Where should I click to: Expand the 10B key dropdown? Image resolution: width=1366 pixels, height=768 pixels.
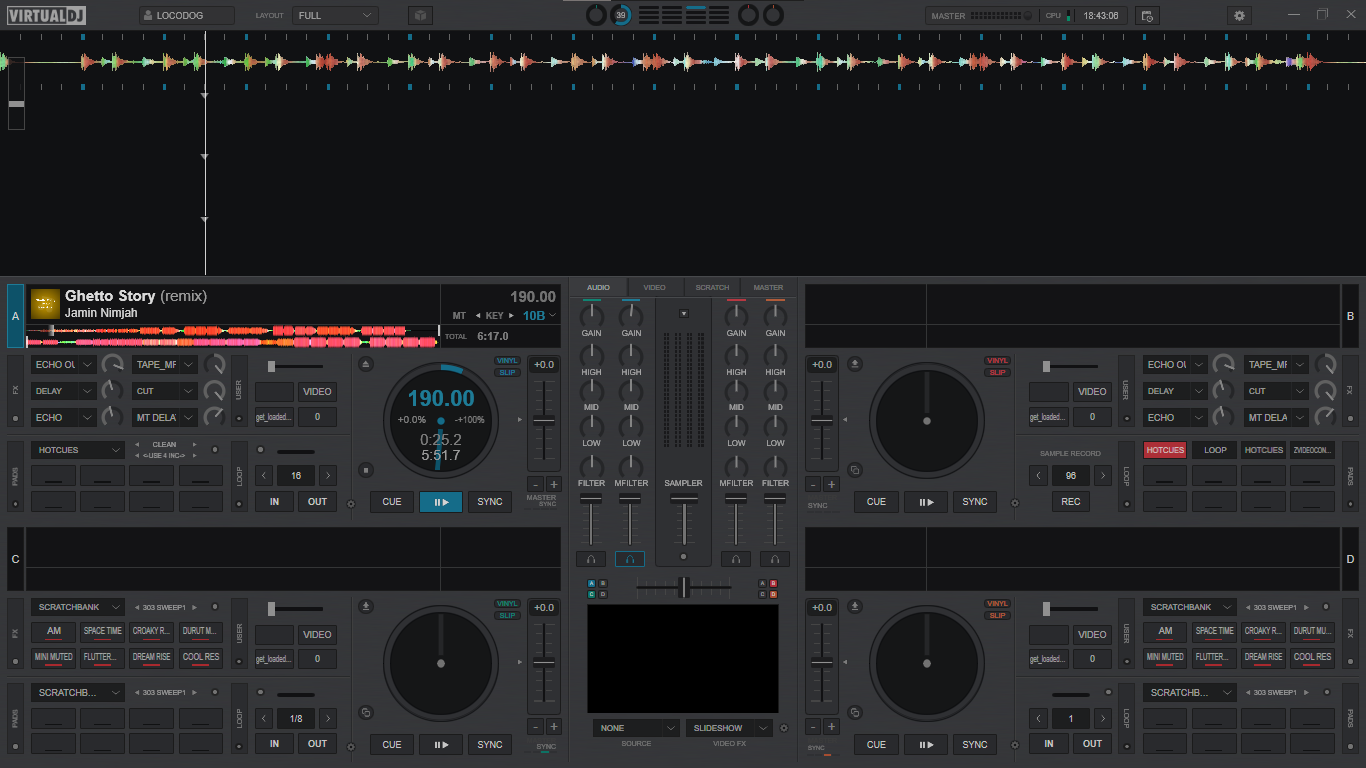coord(540,316)
